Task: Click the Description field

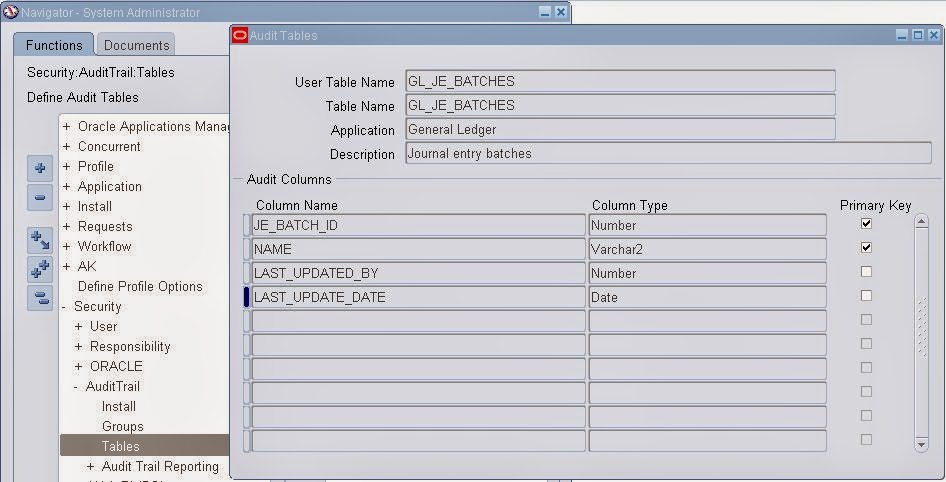Action: (668, 153)
